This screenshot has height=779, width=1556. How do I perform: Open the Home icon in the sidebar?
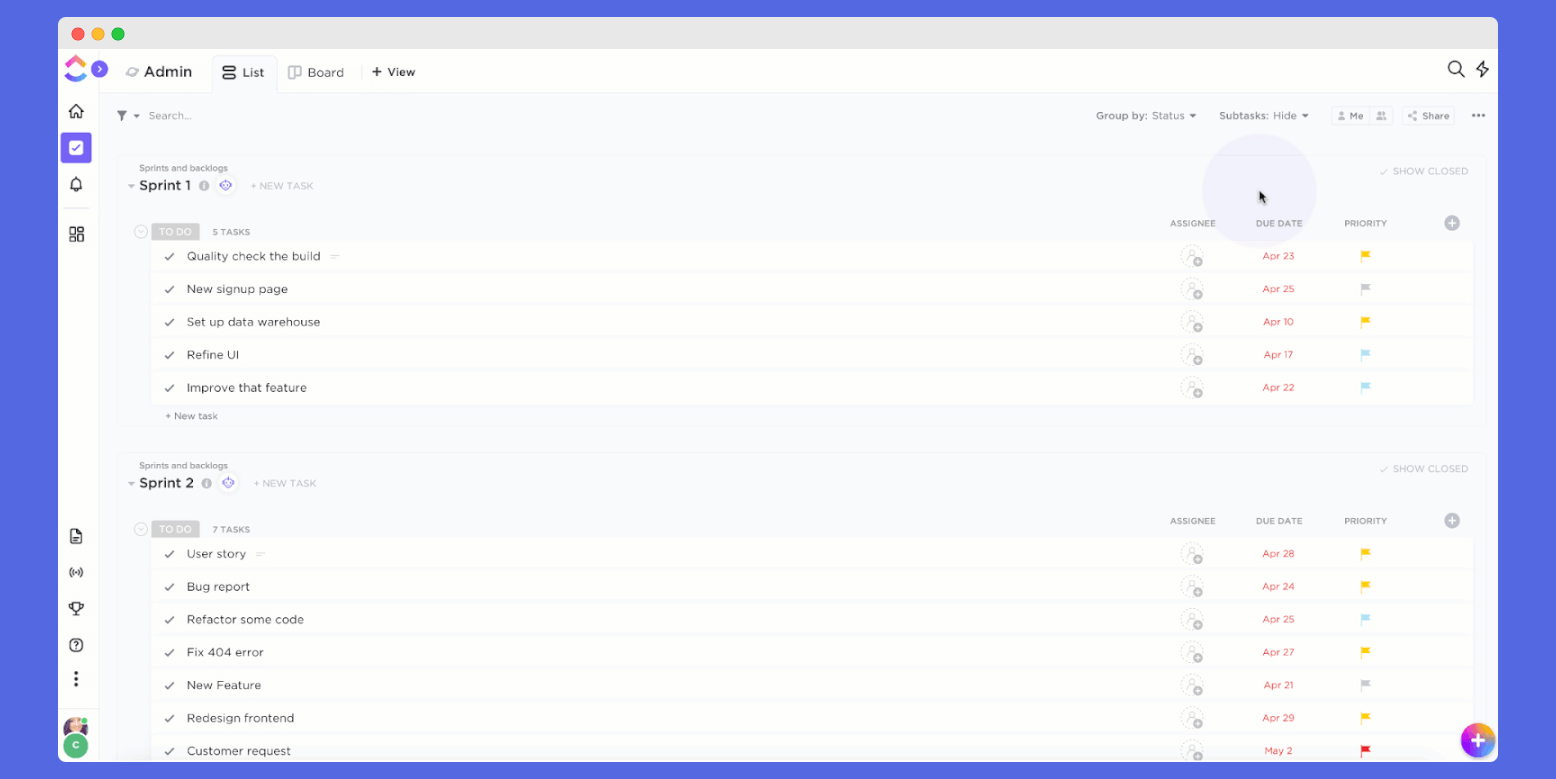[x=76, y=111]
